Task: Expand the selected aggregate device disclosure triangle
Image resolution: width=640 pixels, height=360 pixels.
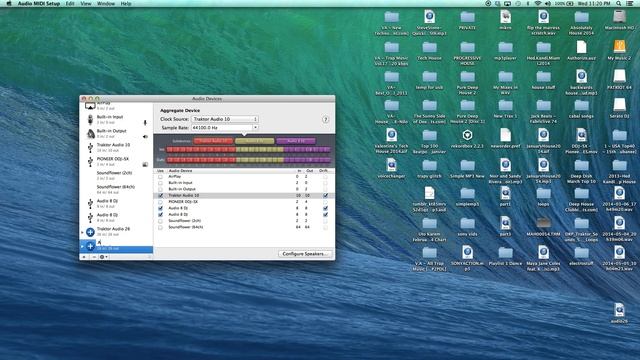Action: (82, 246)
